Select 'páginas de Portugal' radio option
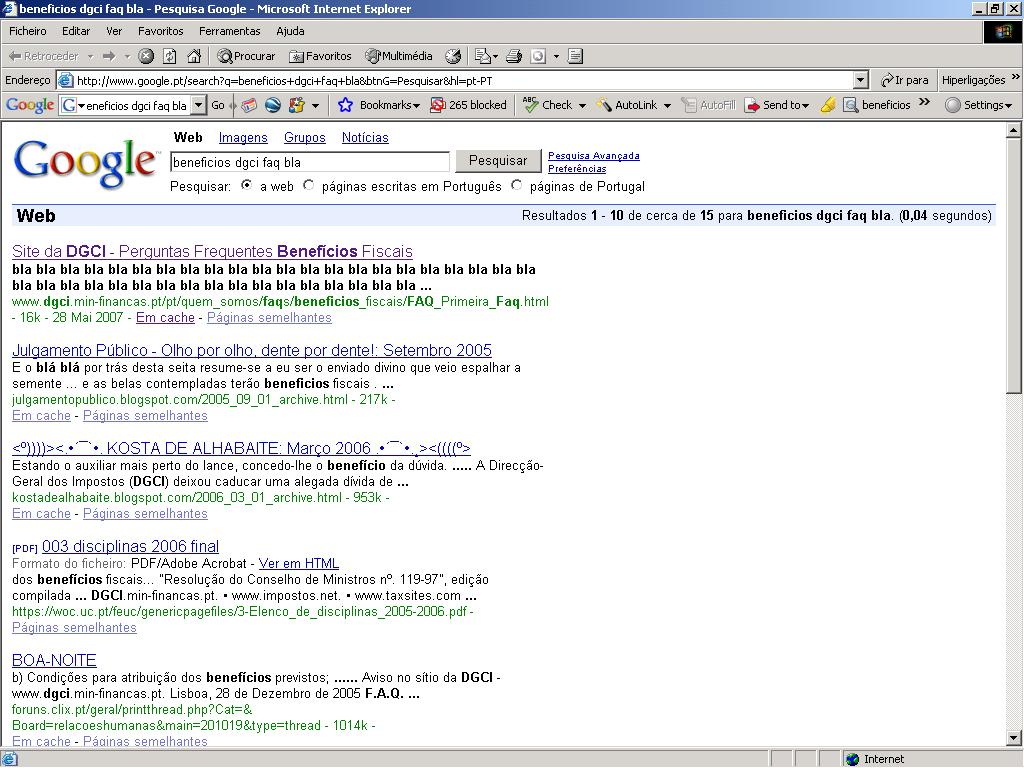 click(x=517, y=185)
